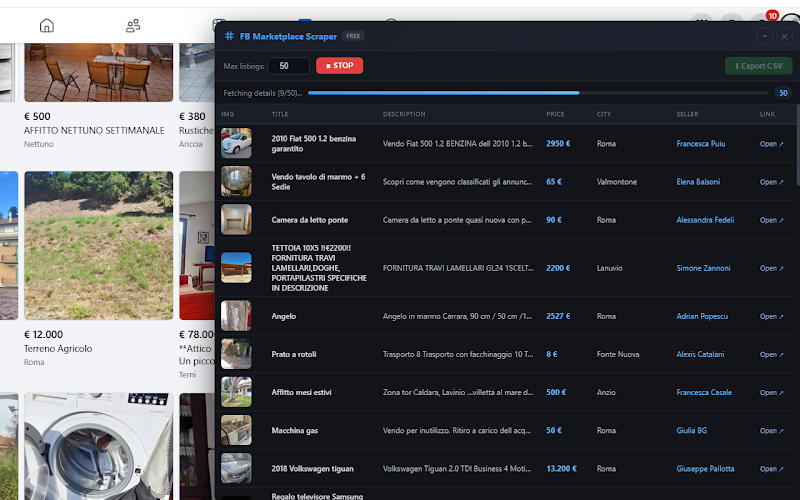
Task: Click city Lanuvio cell
Action: coord(609,268)
